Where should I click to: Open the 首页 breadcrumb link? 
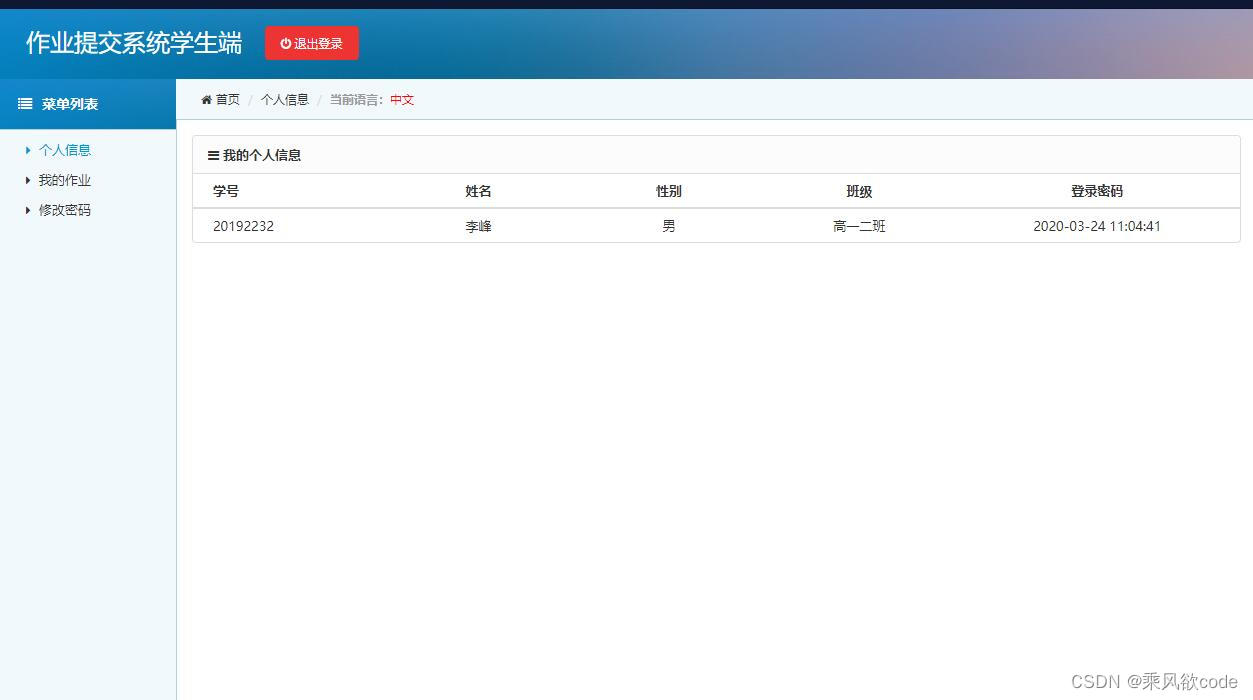(x=228, y=100)
